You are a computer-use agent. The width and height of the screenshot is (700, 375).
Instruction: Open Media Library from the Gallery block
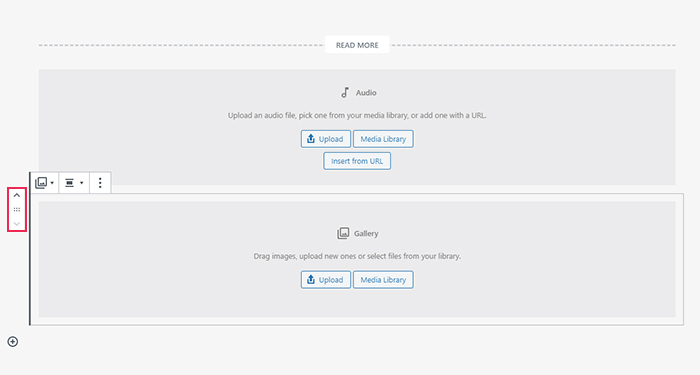383,280
